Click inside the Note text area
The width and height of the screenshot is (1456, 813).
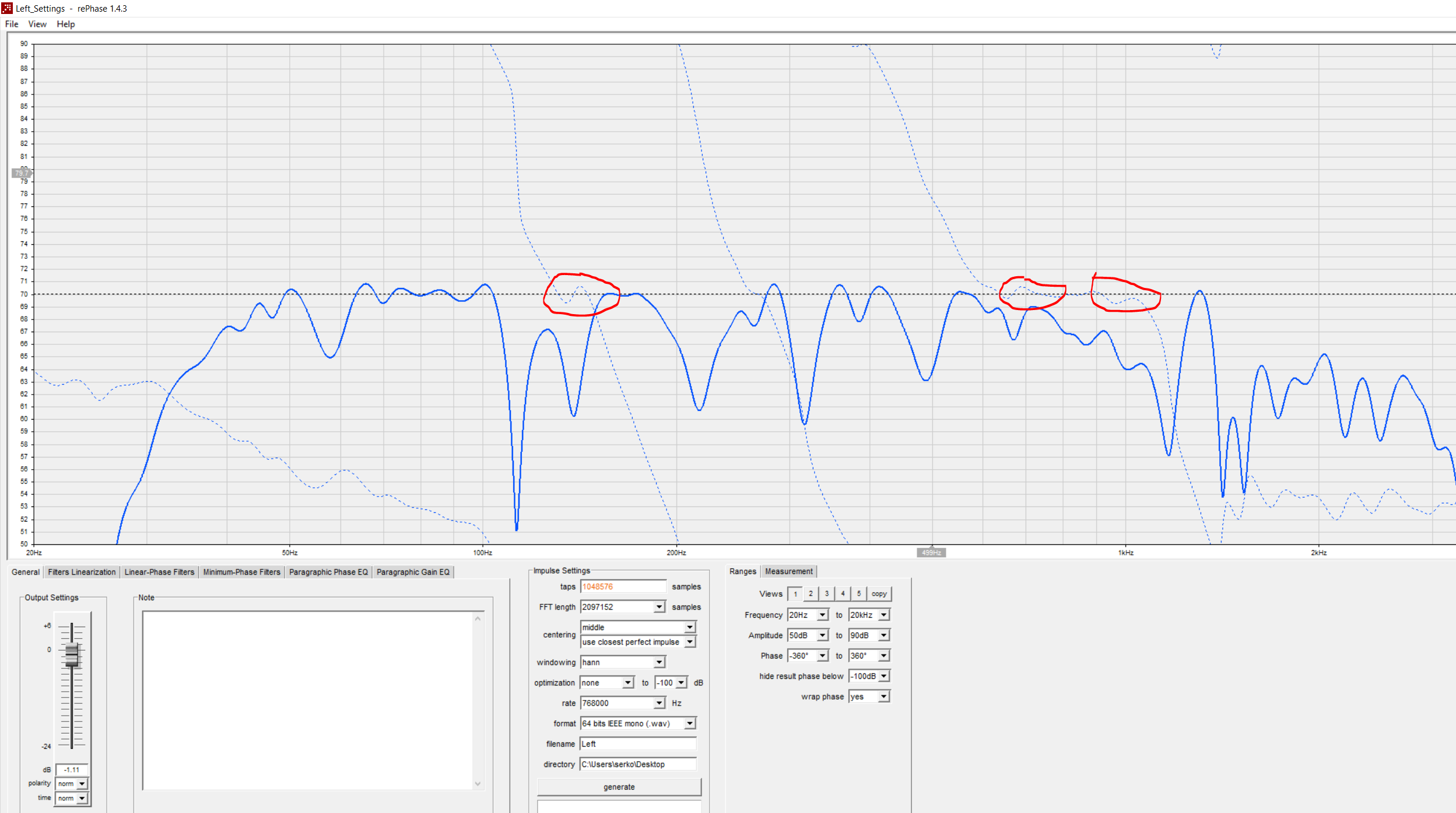point(308,700)
